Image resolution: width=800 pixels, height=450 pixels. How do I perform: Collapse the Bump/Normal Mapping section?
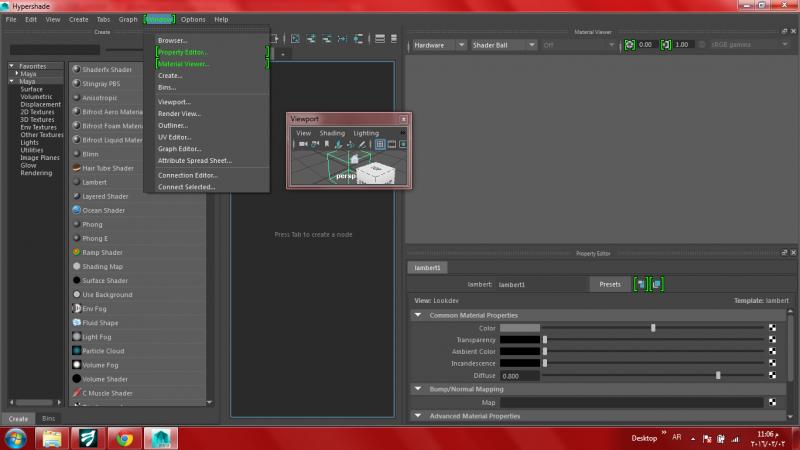pyautogui.click(x=418, y=389)
